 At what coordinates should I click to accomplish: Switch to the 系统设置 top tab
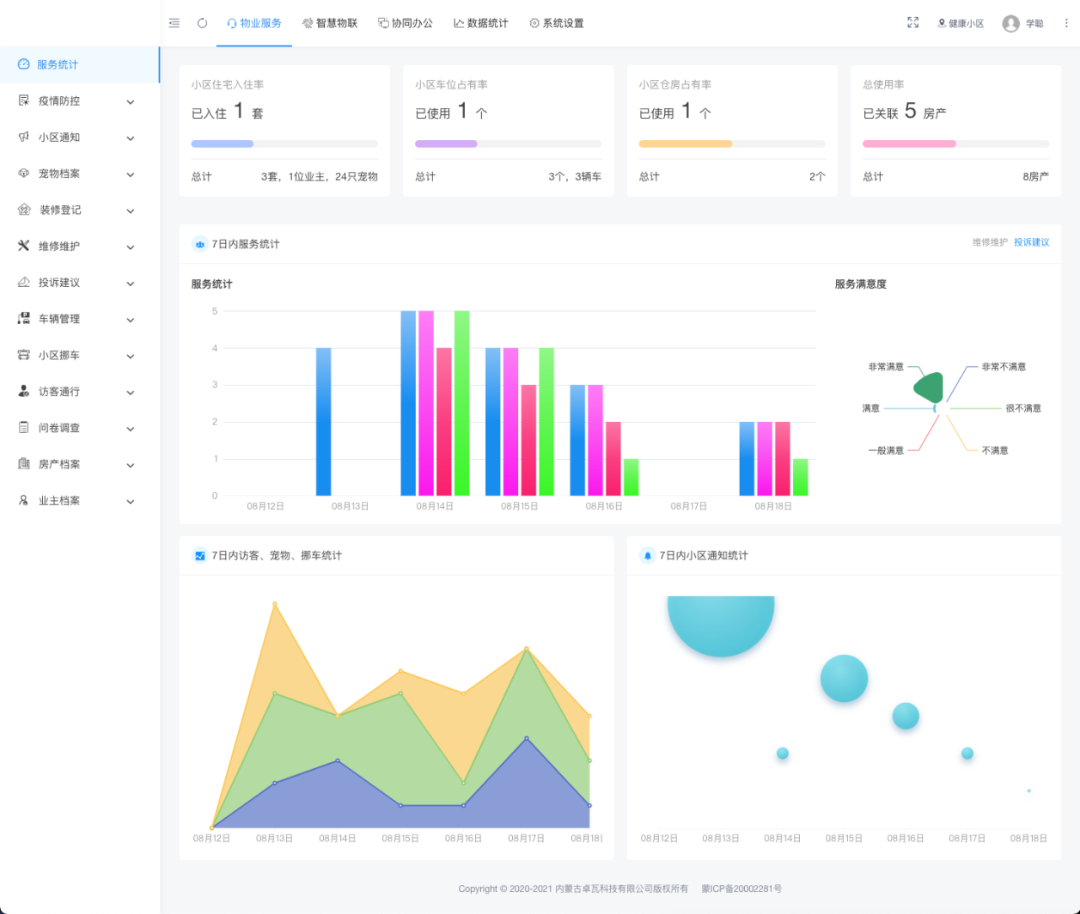[x=557, y=23]
